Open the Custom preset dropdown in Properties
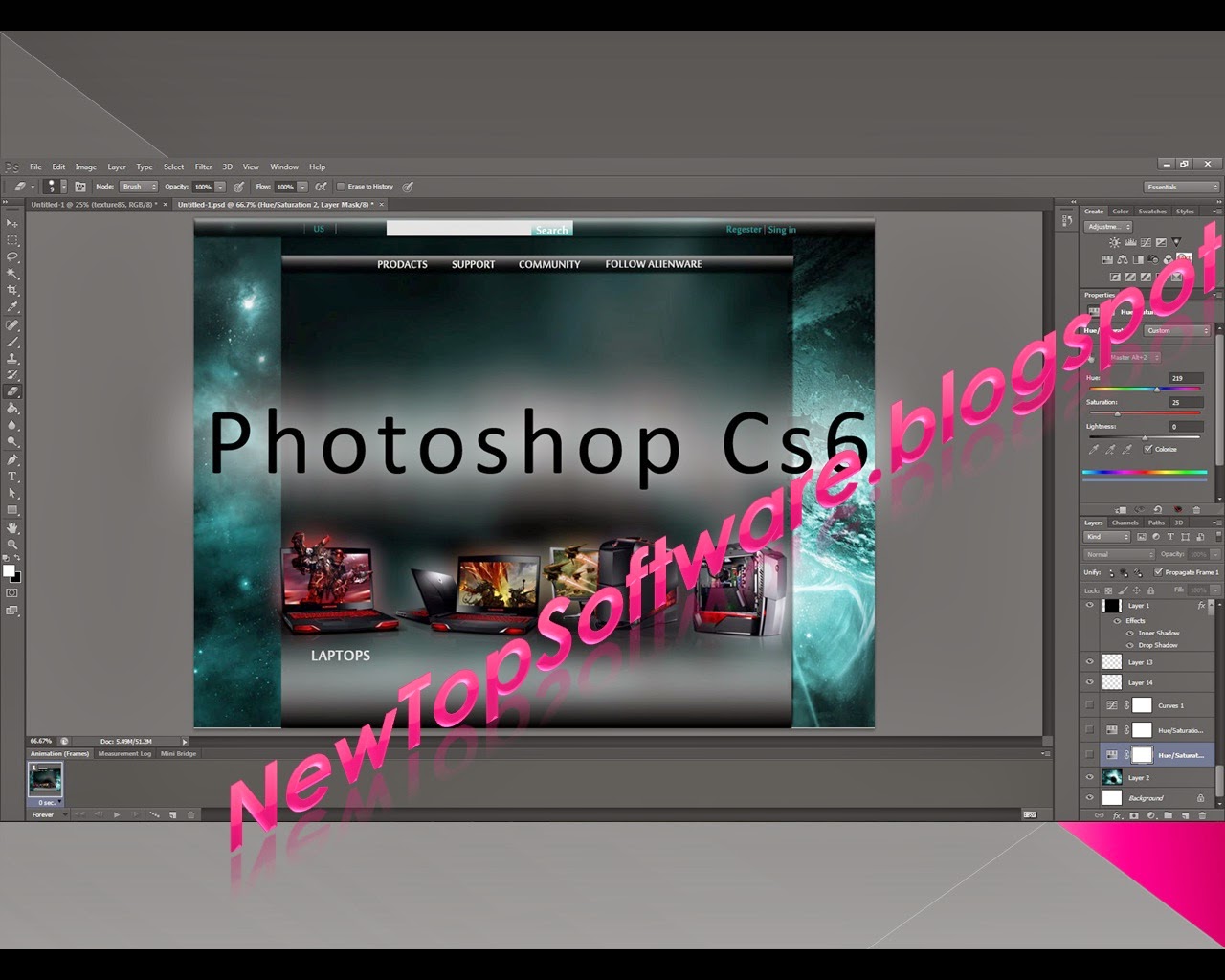 1177,330
